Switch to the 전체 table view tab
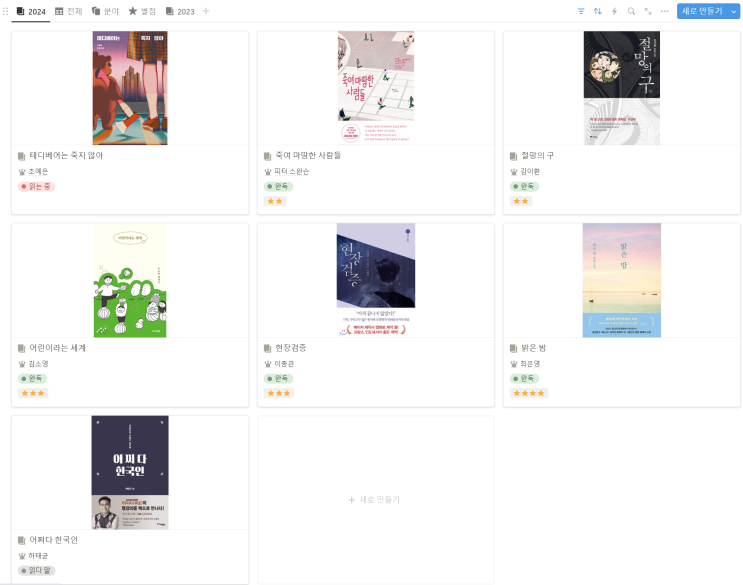This screenshot has width=743, height=585. pos(69,11)
